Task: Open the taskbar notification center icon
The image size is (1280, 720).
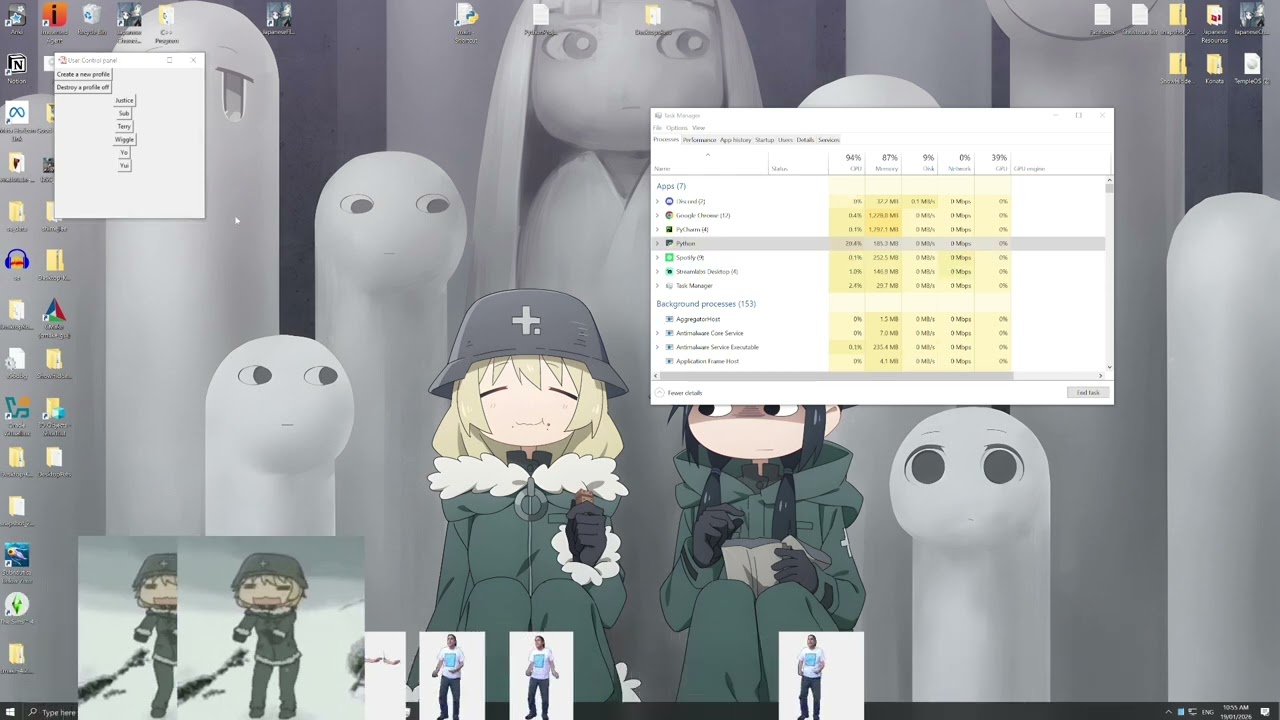Action: 1265,712
